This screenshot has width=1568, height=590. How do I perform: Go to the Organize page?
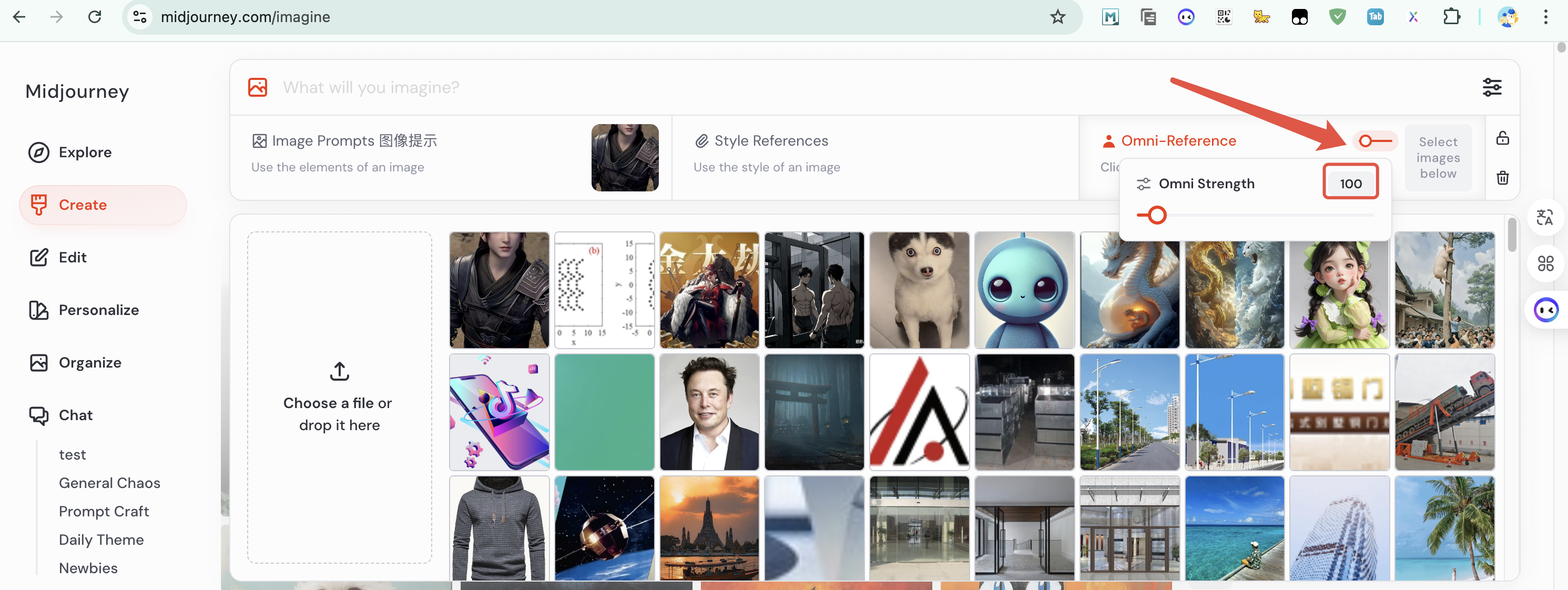point(89,362)
